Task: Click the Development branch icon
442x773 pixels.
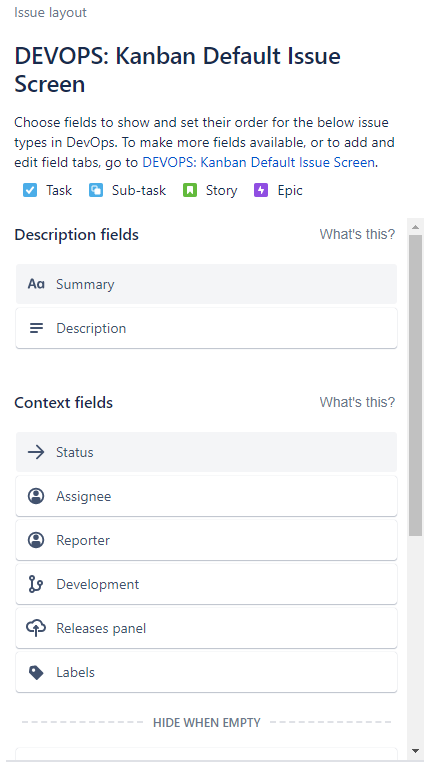Action: point(36,584)
